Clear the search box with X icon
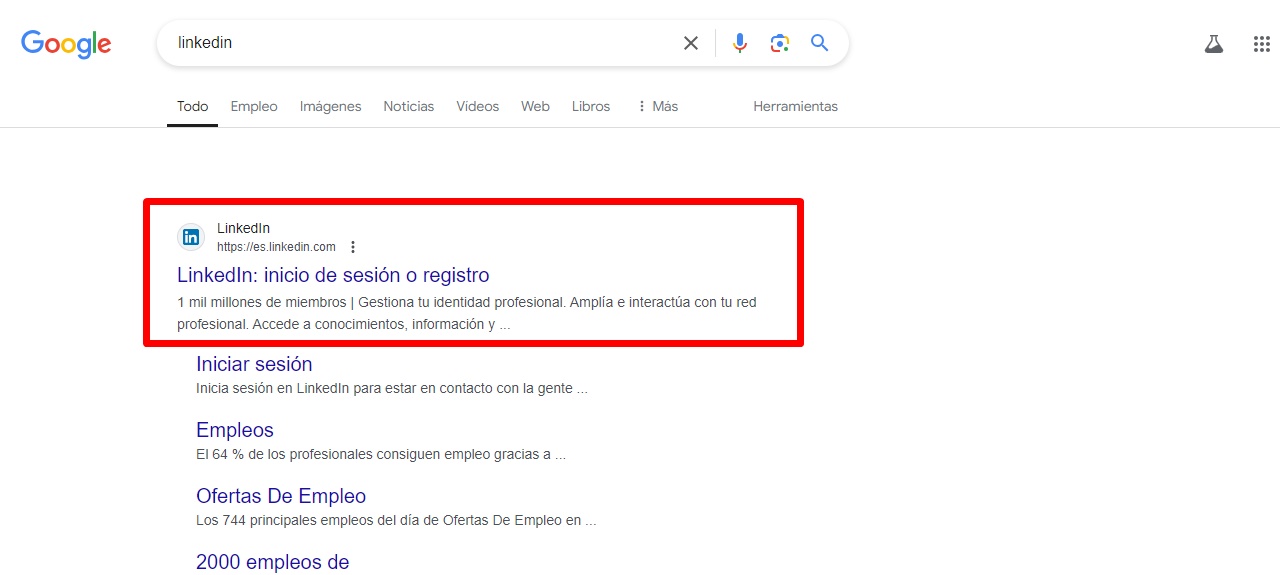The width and height of the screenshot is (1280, 575). (x=691, y=43)
